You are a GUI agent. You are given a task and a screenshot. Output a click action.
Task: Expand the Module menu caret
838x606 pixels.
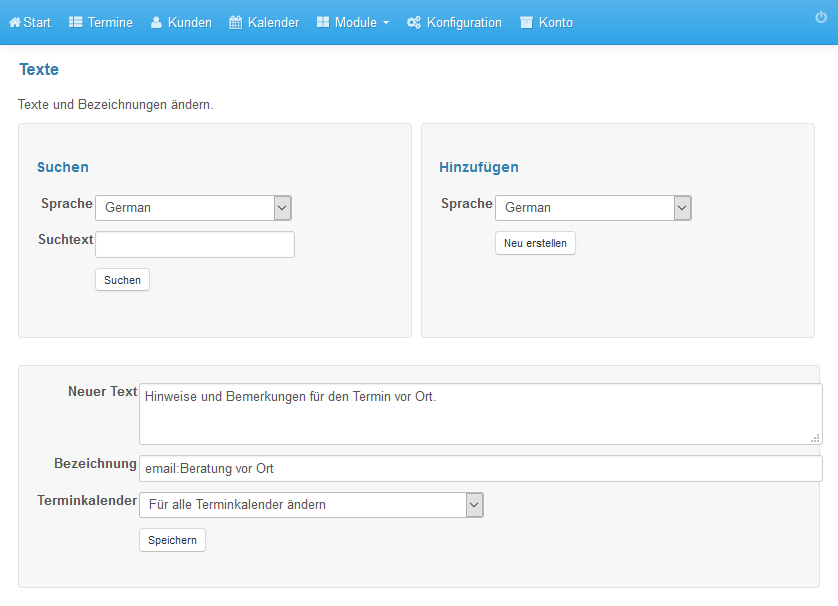[386, 23]
